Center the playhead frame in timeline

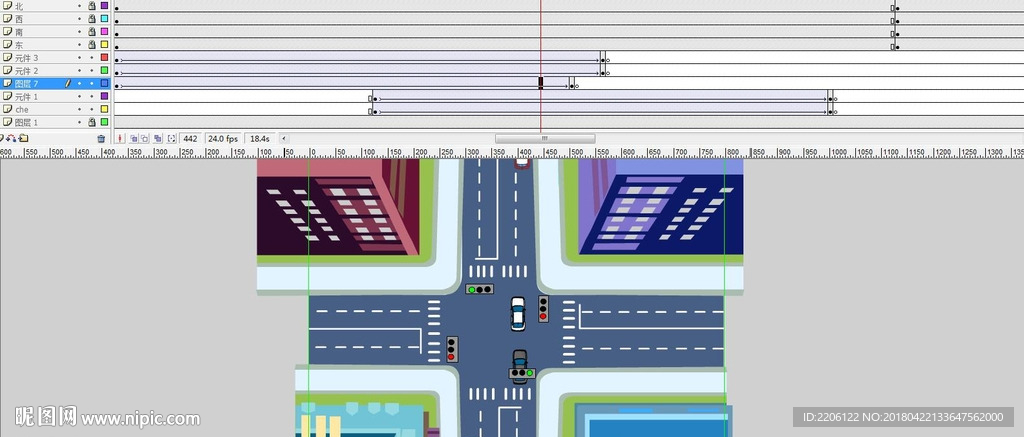[120, 138]
